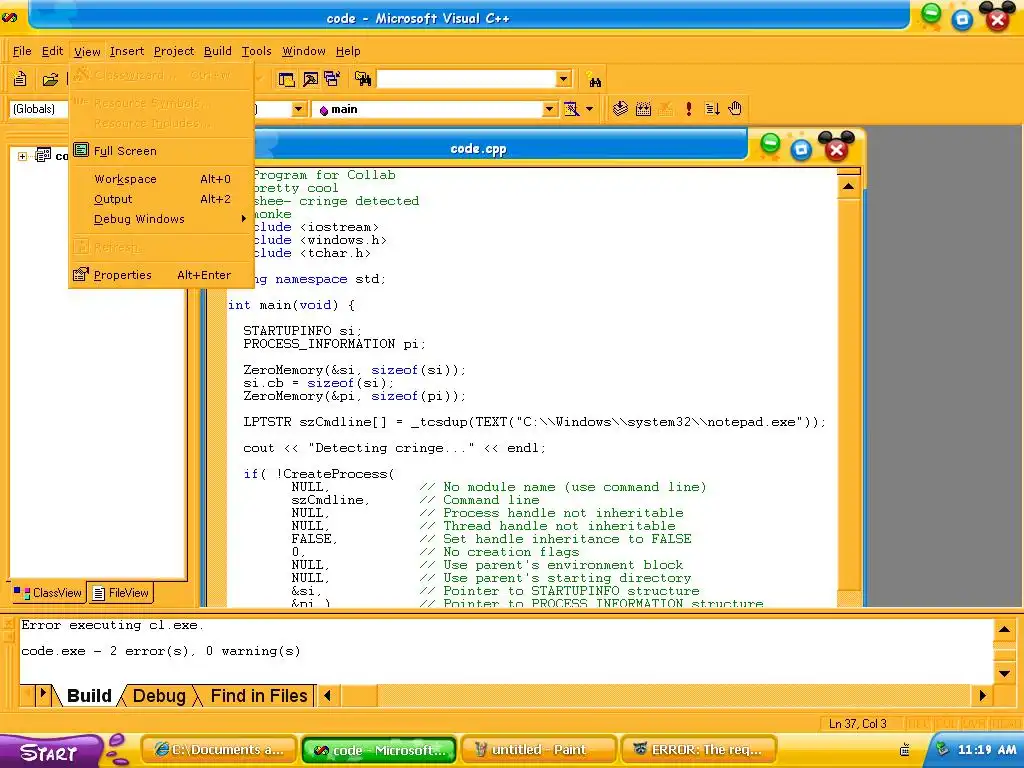Click the Build toolbar icon
This screenshot has width=1024, height=768.
tap(643, 109)
